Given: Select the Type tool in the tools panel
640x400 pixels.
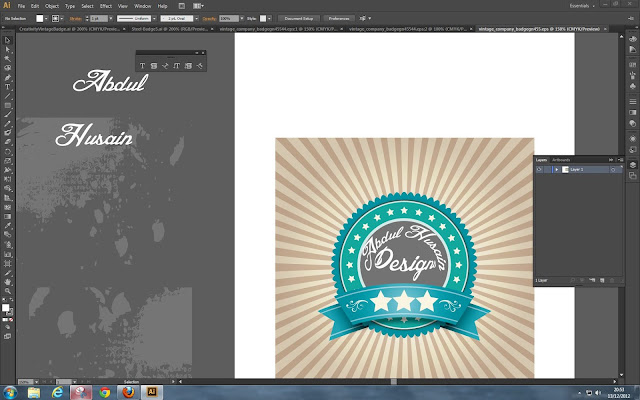Looking at the screenshot, I should pyautogui.click(x=7, y=87).
